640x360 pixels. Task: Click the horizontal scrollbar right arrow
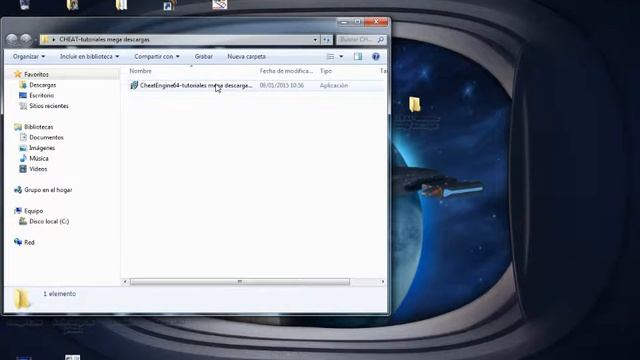383,282
